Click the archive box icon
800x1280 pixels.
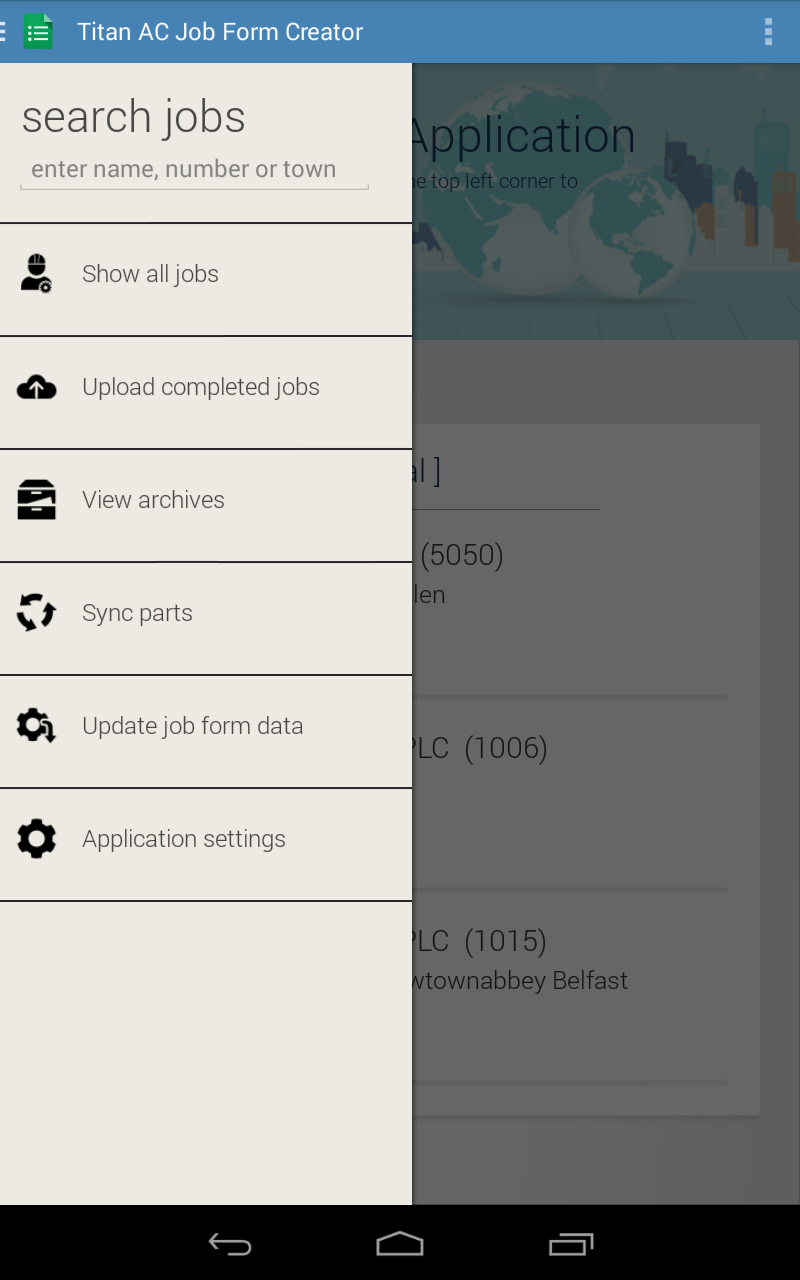point(36,500)
